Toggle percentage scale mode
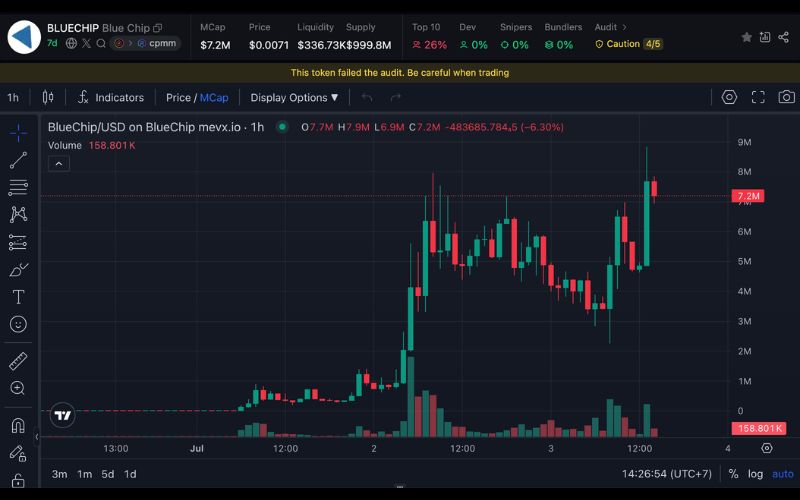 (x=733, y=474)
